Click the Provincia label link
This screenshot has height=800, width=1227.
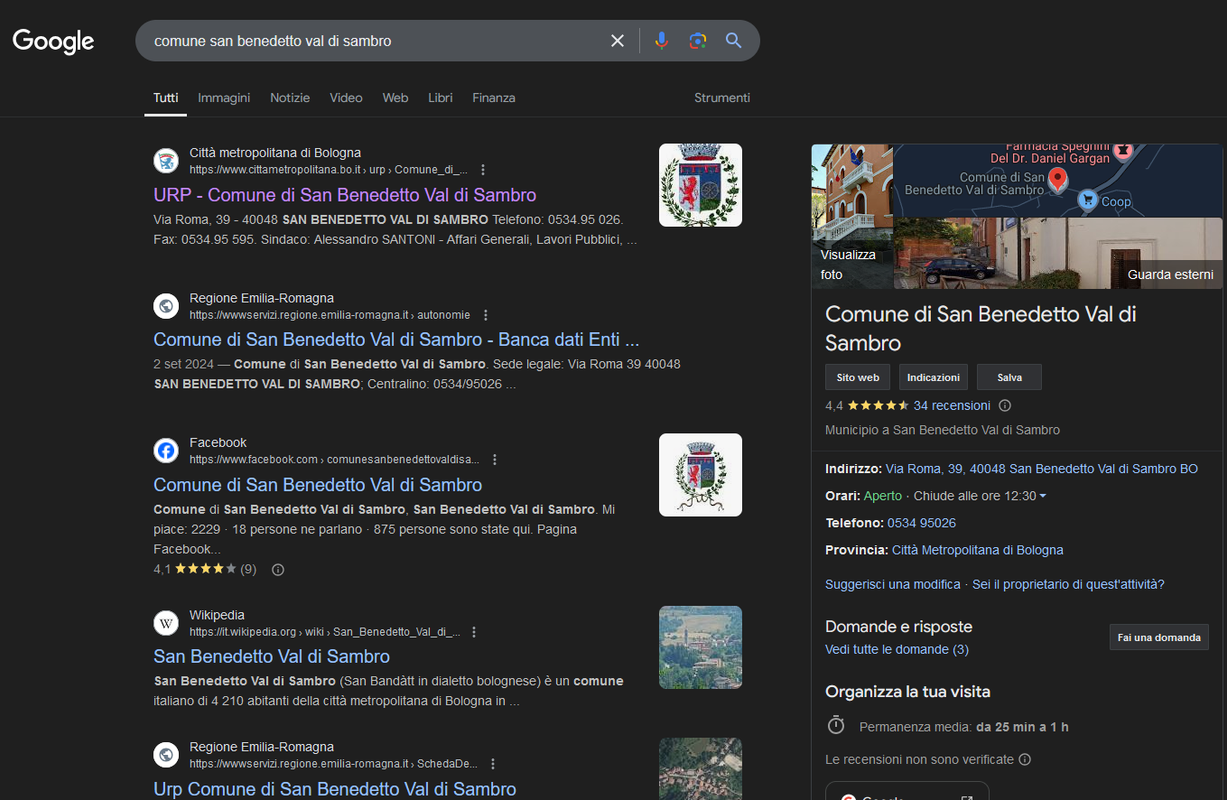(856, 550)
